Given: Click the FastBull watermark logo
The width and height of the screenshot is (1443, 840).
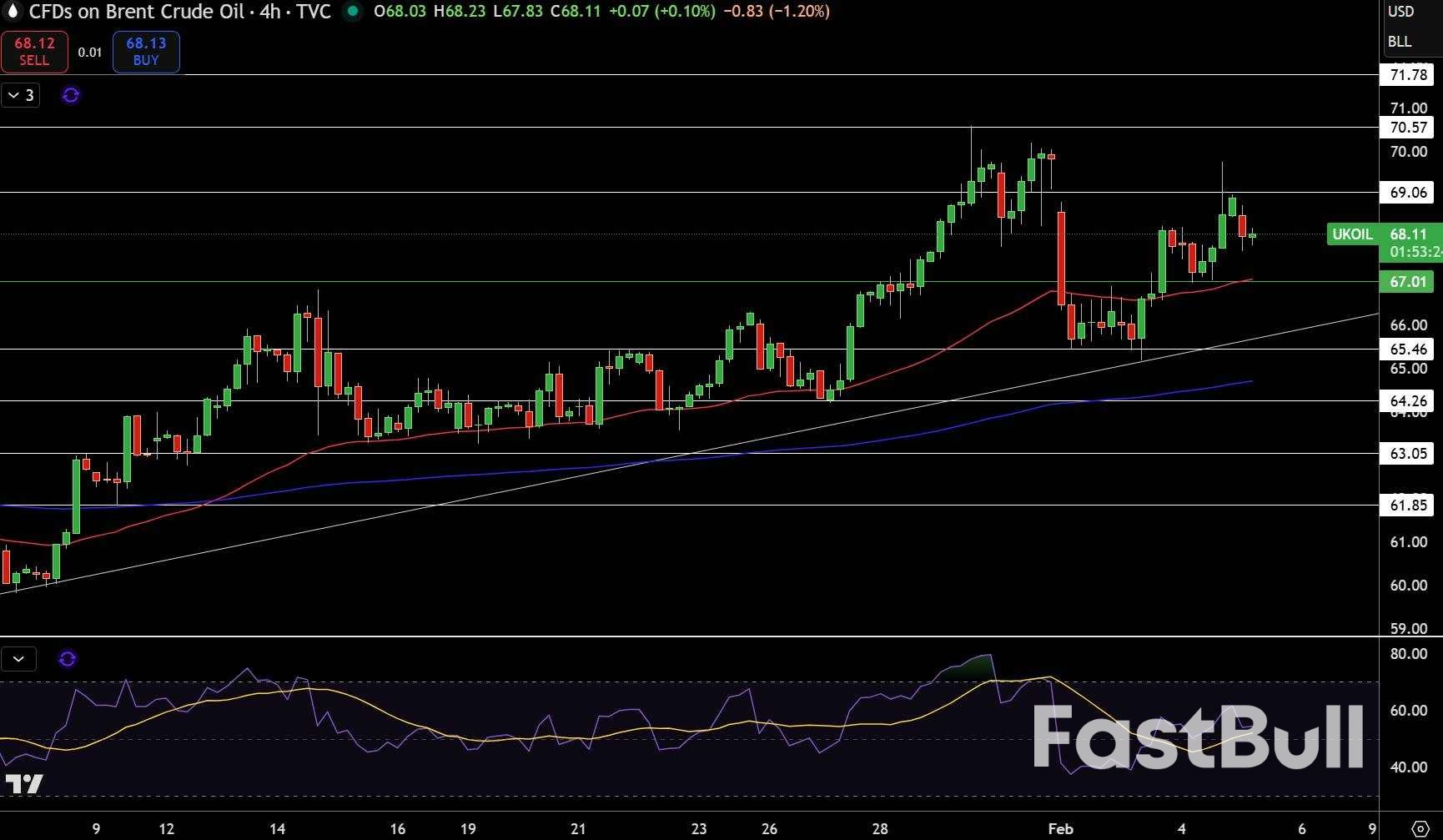Looking at the screenshot, I should tap(1198, 737).
